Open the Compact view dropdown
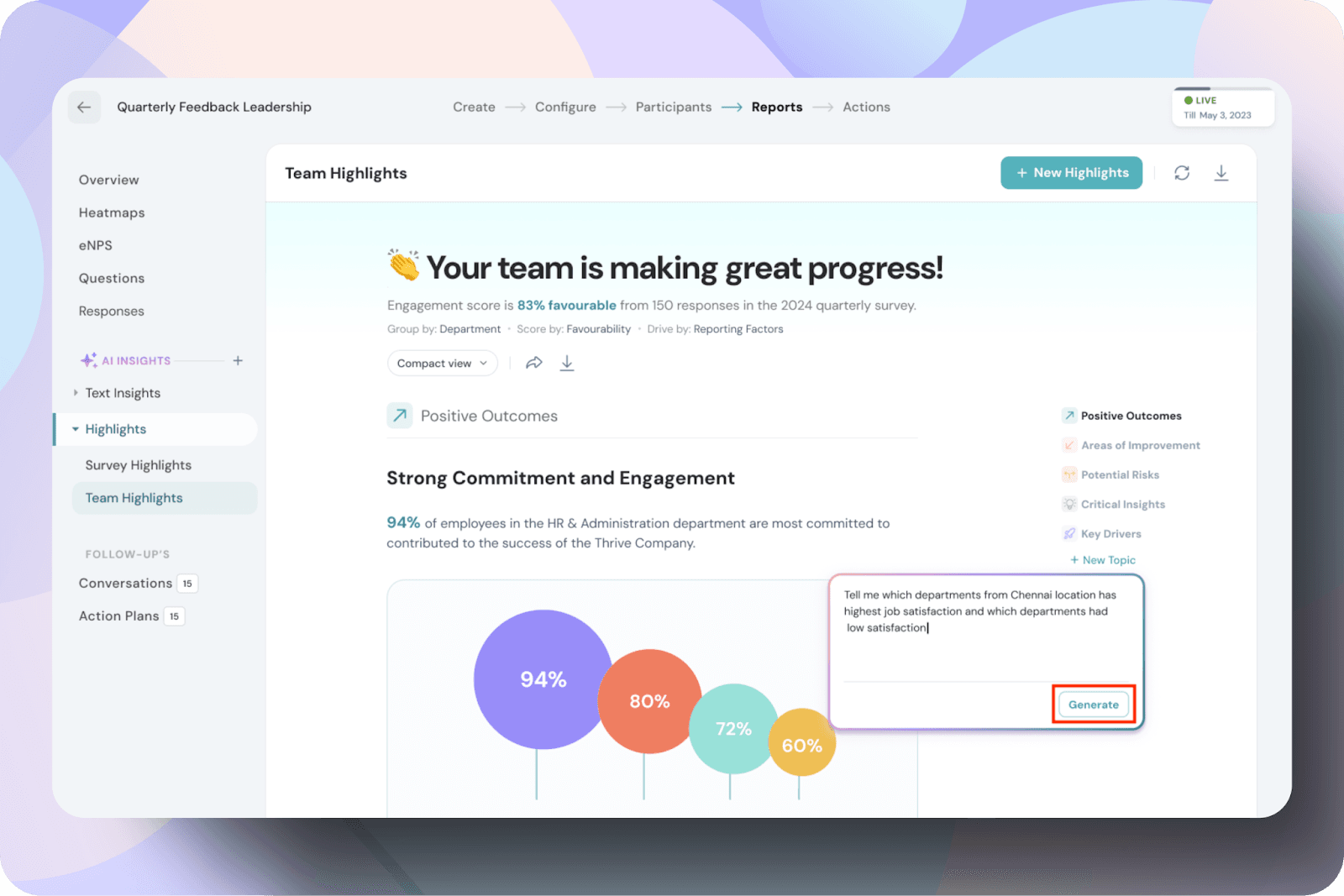The image size is (1344, 896). 442,364
